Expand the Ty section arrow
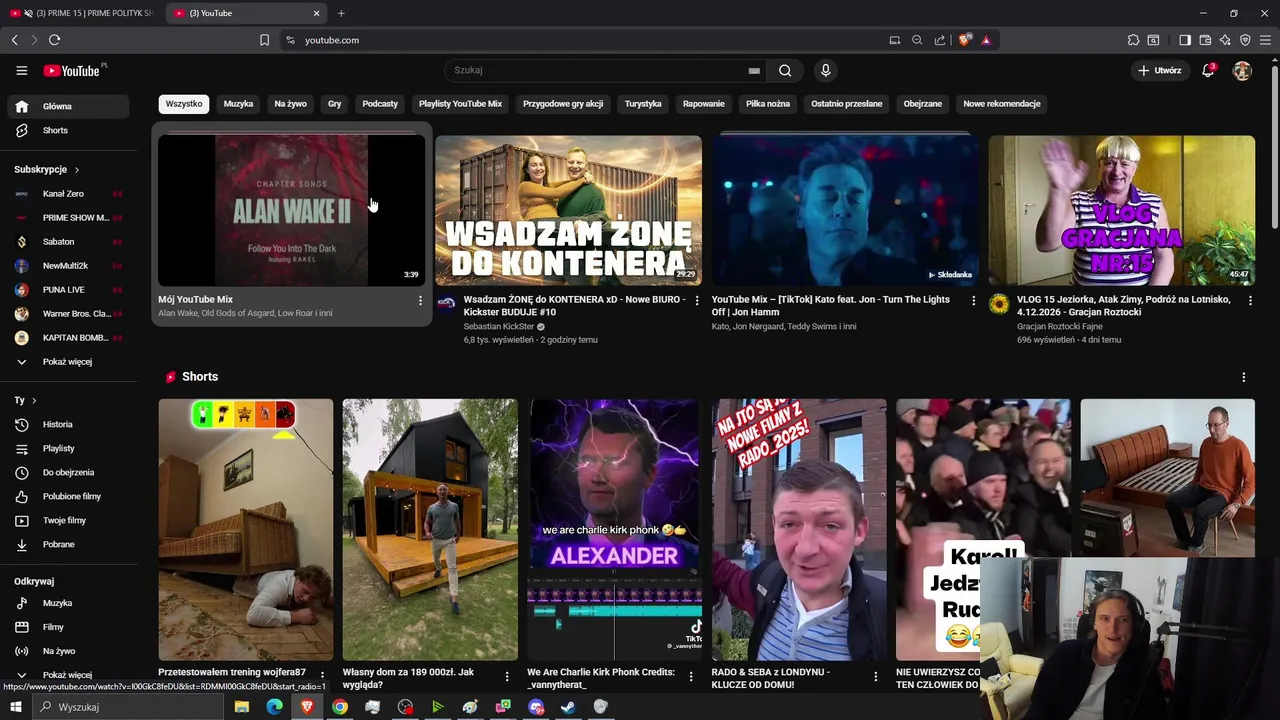The image size is (1280, 720). 34,400
